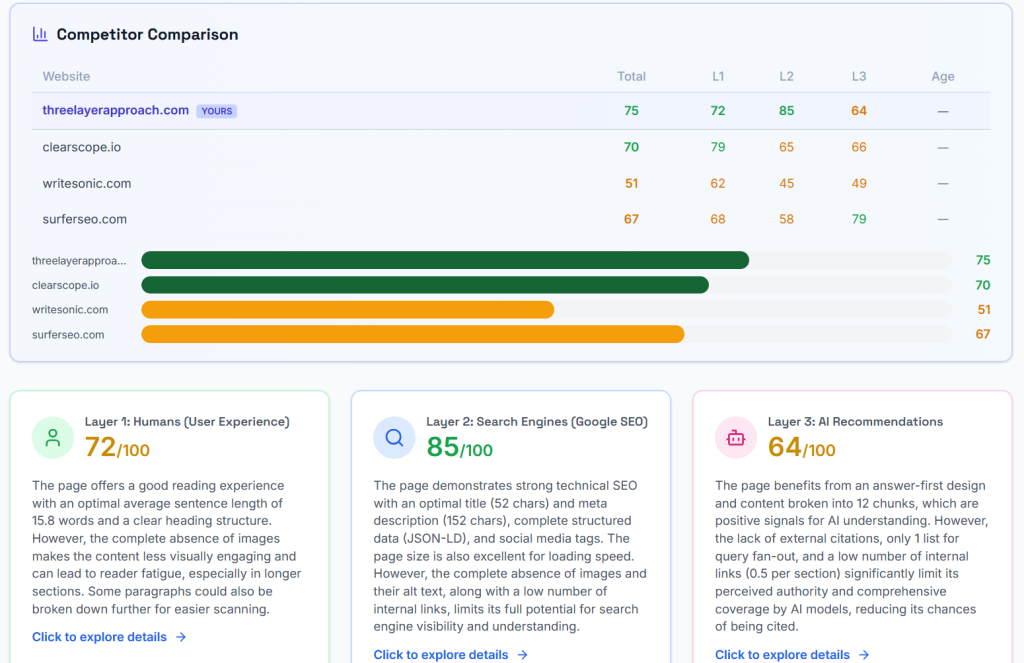Click the threelayerapproa... chart label
This screenshot has width=1024, height=663.
click(x=79, y=261)
